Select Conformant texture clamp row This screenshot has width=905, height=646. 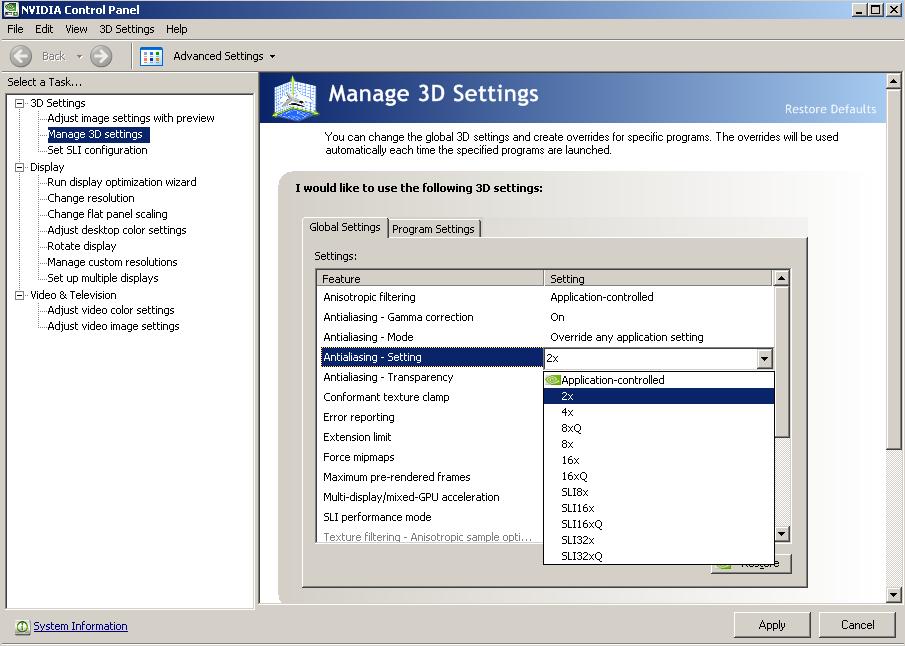click(x=431, y=397)
